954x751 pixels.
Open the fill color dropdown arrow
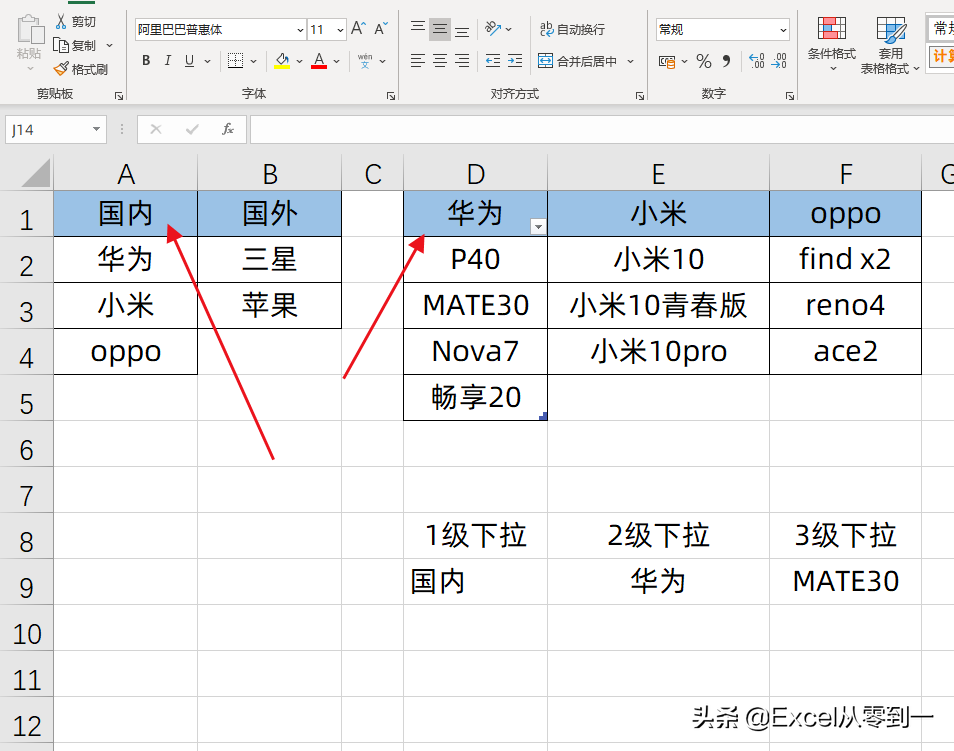coord(299,61)
